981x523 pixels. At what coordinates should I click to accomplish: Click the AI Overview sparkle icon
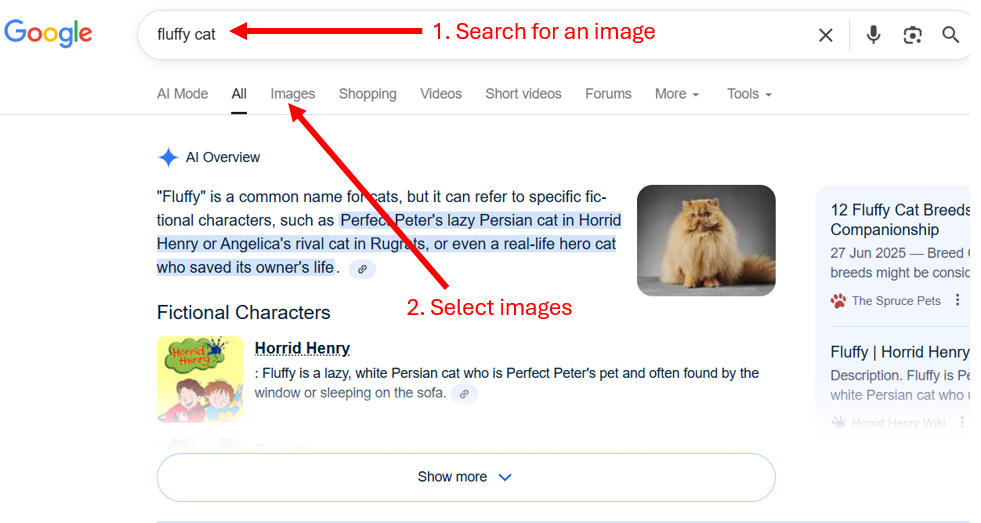(x=168, y=157)
